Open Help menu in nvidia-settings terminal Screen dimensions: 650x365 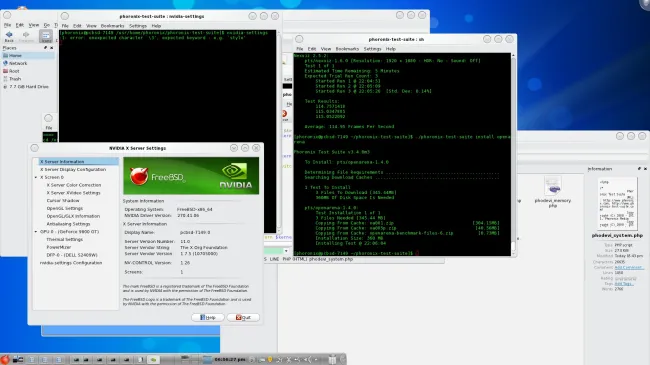[x=156, y=26]
